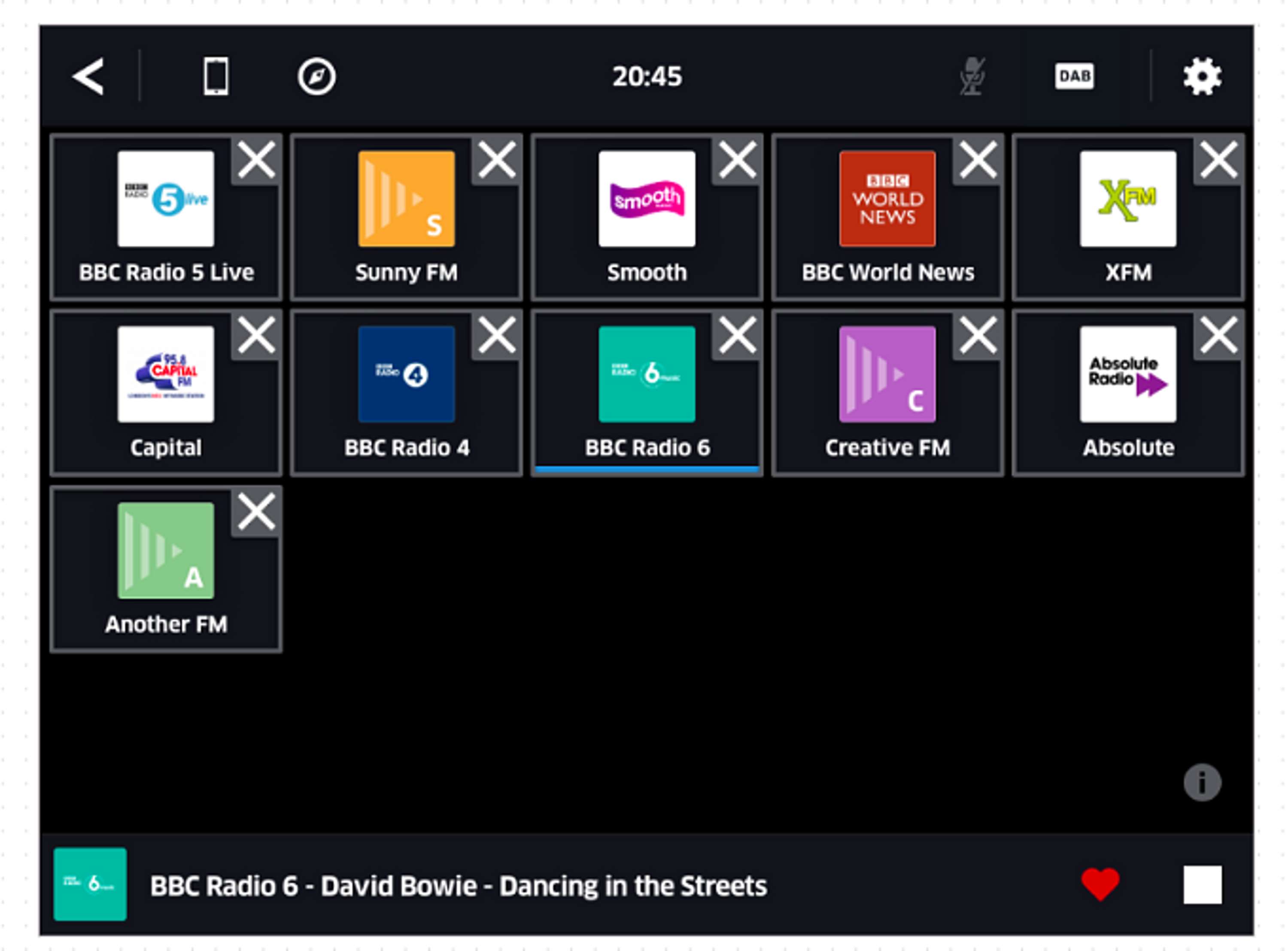
Task: Open station info with the i icon
Action: tap(1202, 783)
